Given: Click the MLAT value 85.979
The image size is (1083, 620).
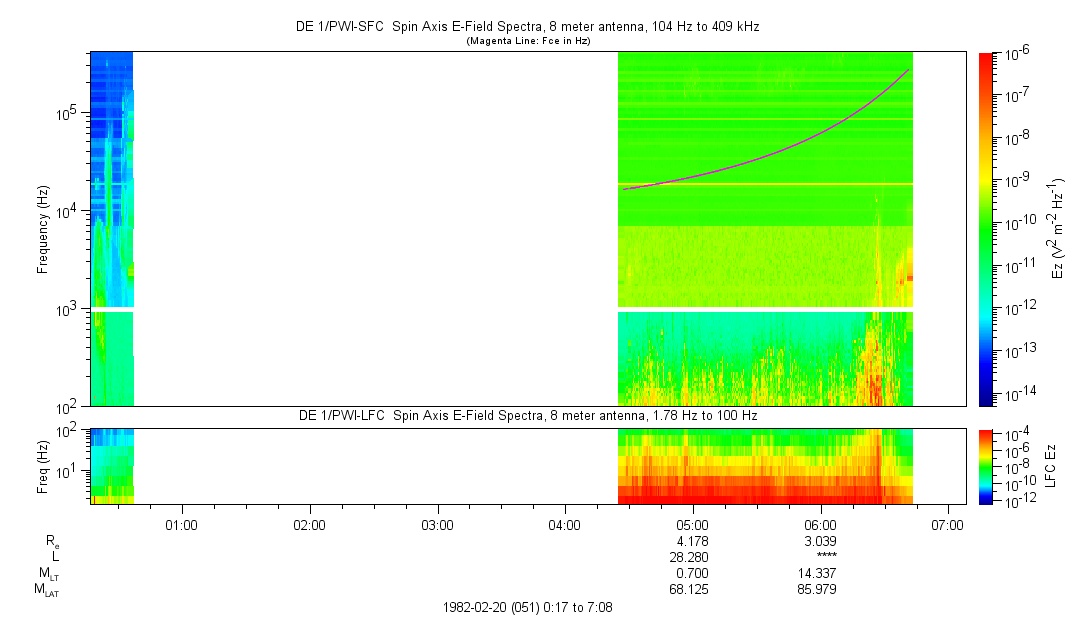Looking at the screenshot, I should tap(820, 589).
